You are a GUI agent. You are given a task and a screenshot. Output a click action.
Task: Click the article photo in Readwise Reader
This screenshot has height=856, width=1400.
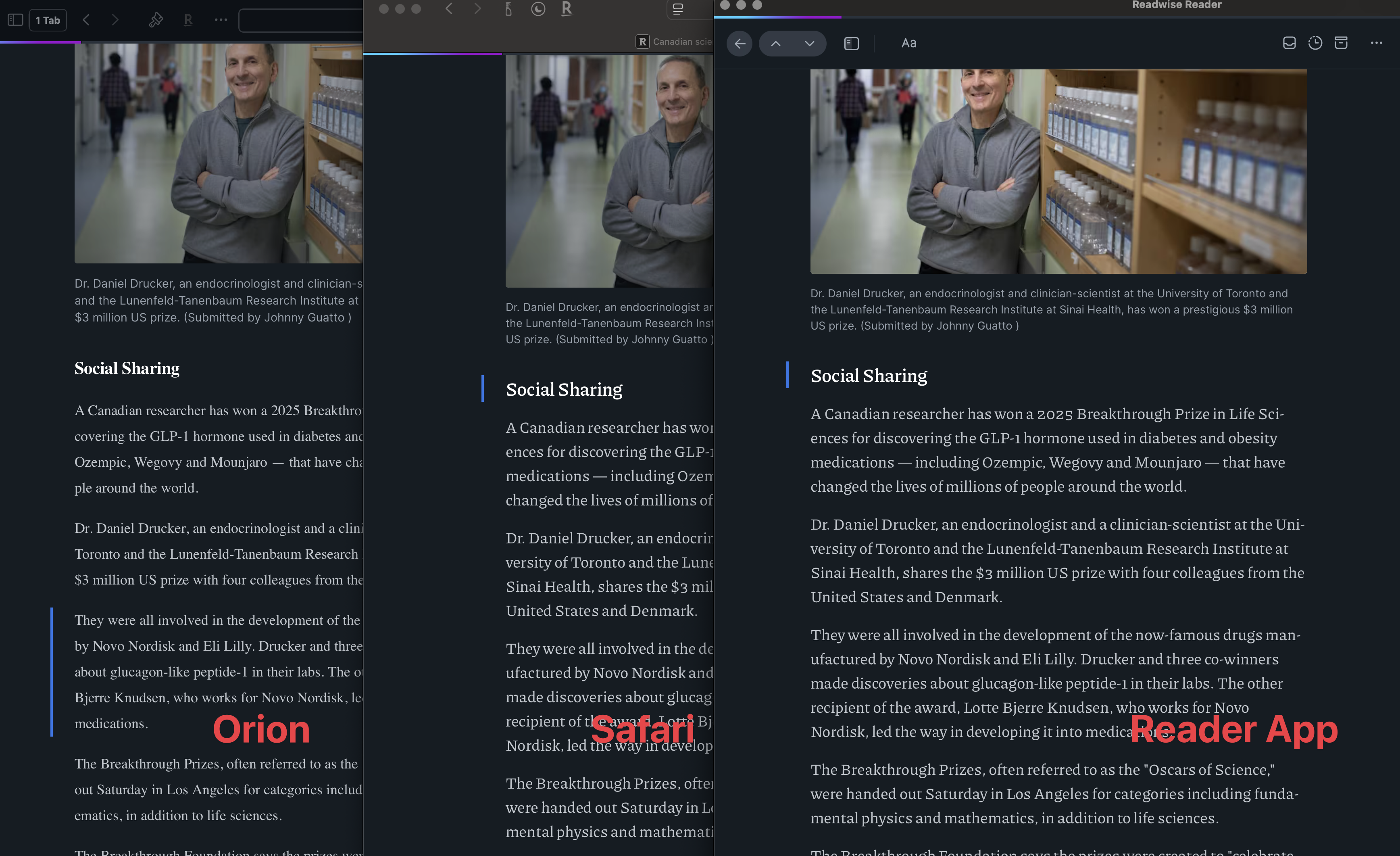1058,171
